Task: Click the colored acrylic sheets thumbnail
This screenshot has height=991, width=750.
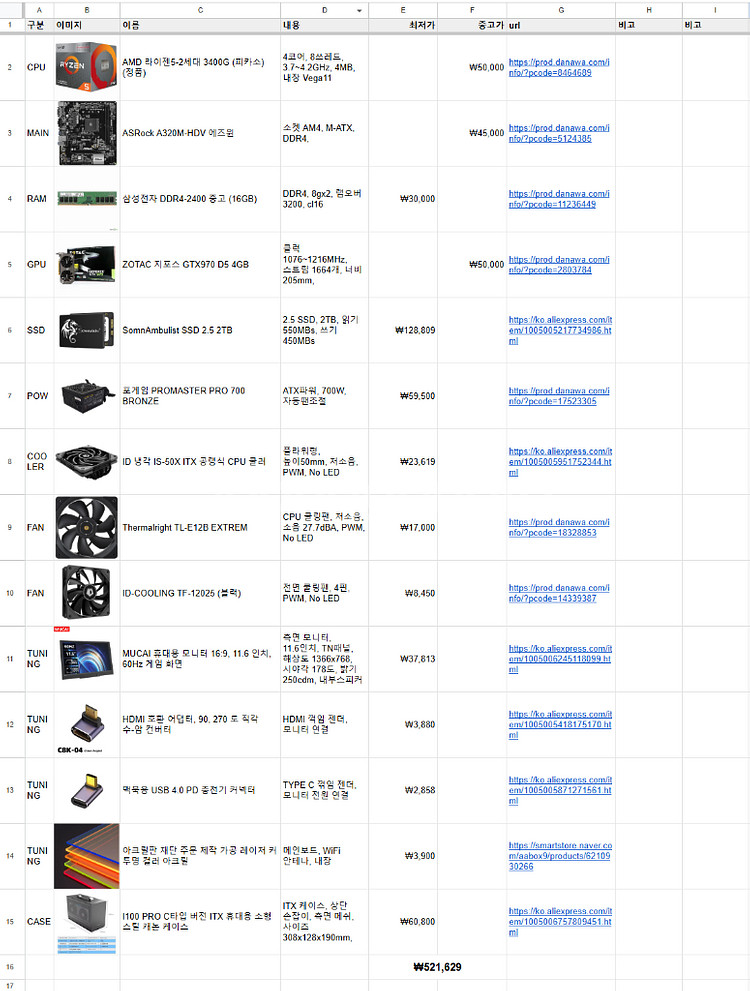Action: (87, 856)
